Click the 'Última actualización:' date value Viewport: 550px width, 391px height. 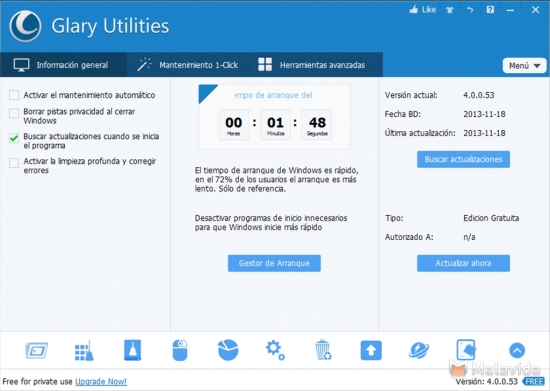(x=484, y=133)
